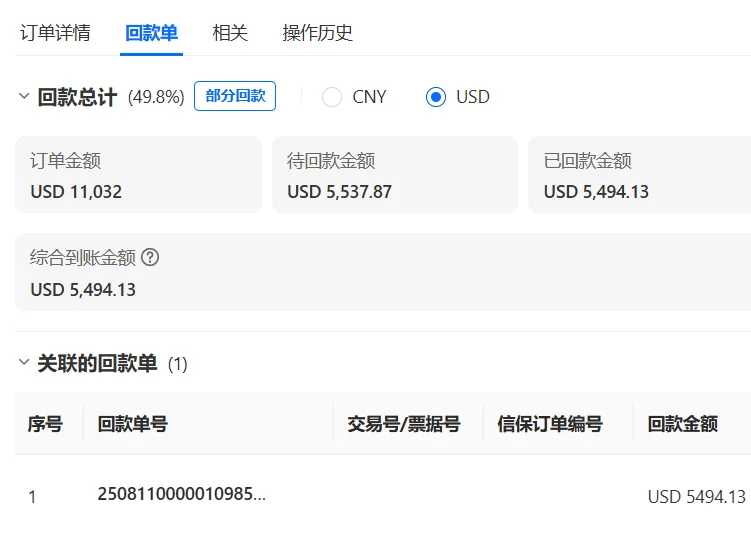Viewport: 751px width, 534px height.
Task: Select the USD currency radio button
Action: coord(436,97)
